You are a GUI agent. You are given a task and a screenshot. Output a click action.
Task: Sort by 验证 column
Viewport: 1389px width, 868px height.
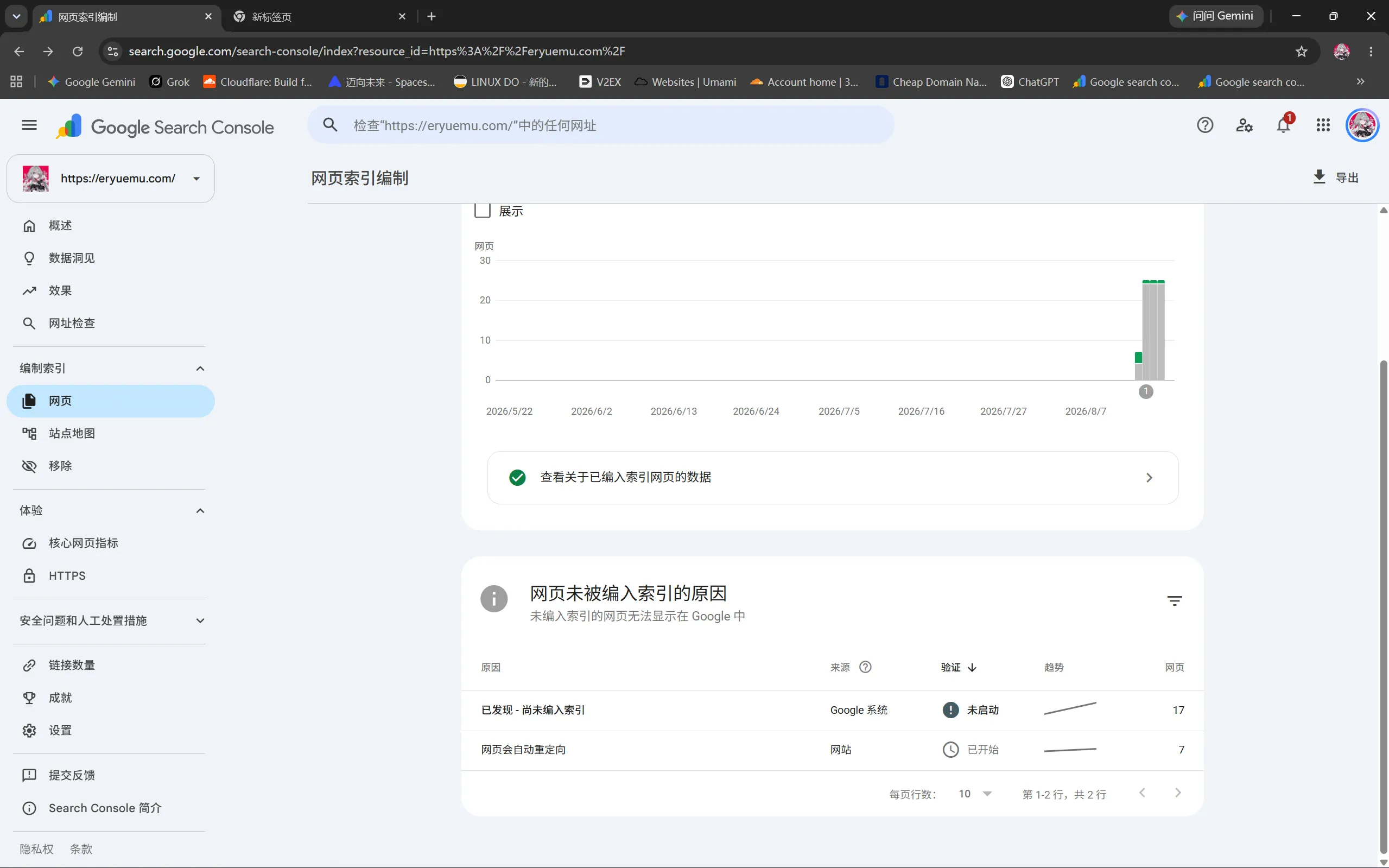[959, 667]
